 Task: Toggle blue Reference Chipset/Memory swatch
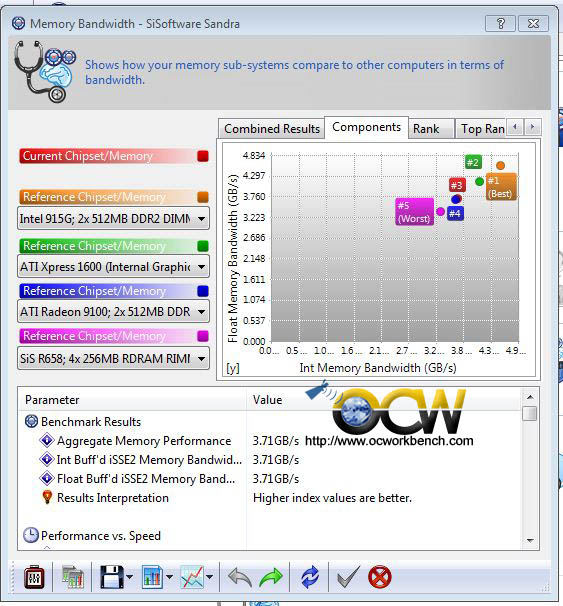click(203, 291)
